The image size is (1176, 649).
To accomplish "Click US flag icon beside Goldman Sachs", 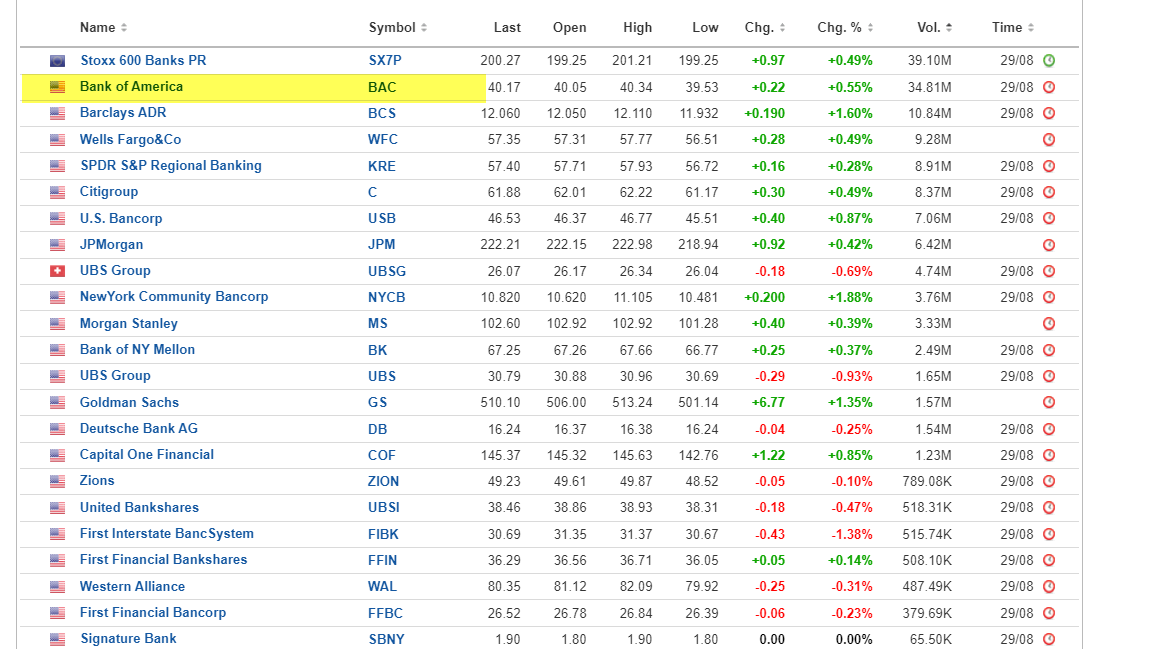I will point(58,403).
